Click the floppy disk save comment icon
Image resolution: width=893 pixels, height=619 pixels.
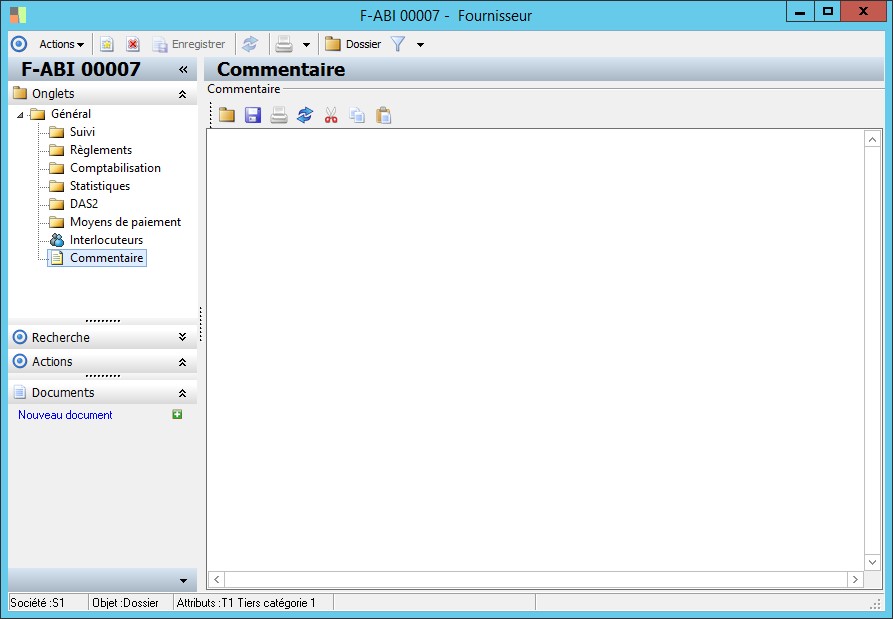[253, 116]
